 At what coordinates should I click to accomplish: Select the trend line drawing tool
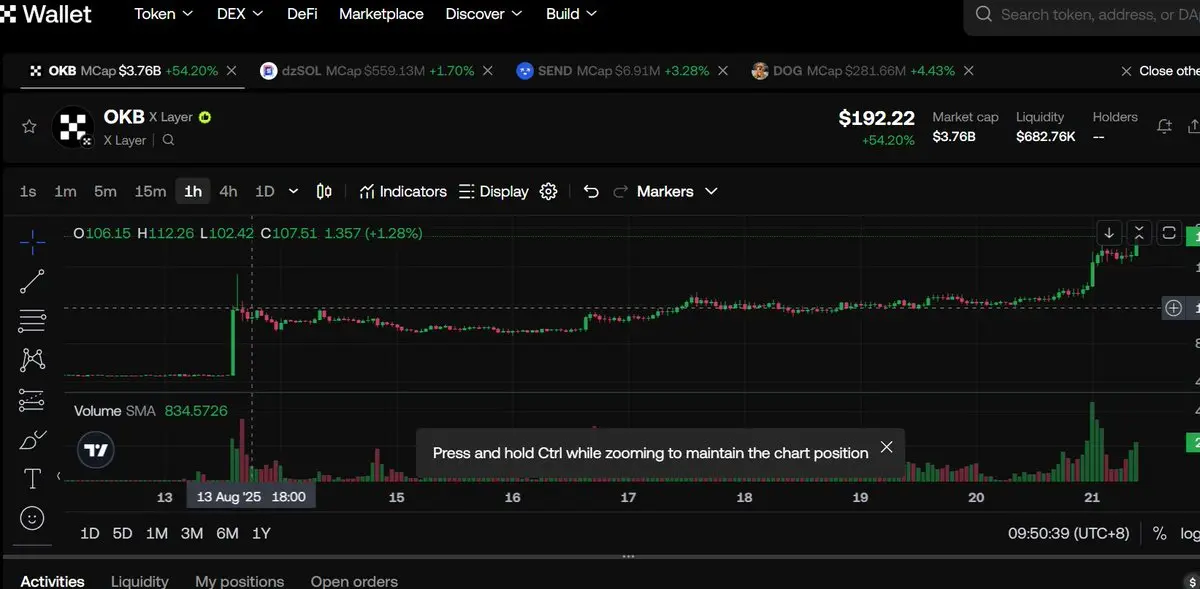(x=32, y=281)
